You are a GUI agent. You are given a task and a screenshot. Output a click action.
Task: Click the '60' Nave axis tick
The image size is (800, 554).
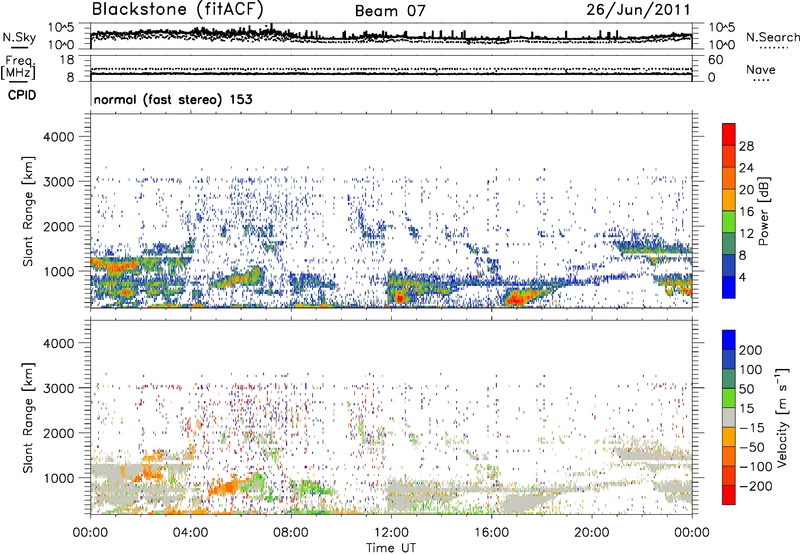(715, 60)
